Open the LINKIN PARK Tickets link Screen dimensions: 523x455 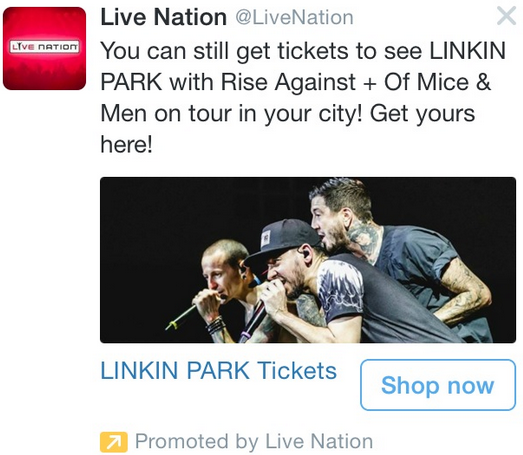[x=218, y=371]
